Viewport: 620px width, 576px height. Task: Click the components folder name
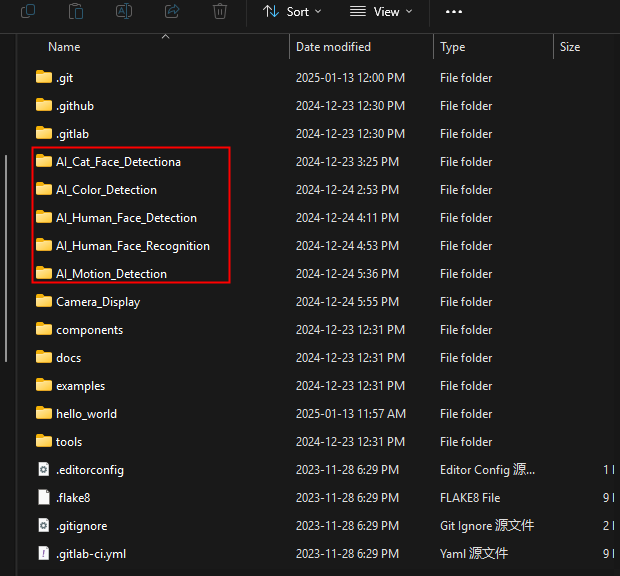(89, 330)
